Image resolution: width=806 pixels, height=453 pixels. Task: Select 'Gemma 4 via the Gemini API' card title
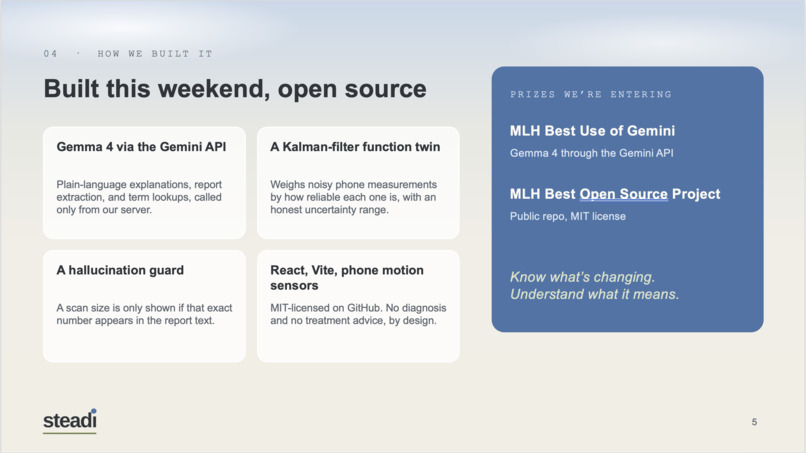(x=141, y=147)
